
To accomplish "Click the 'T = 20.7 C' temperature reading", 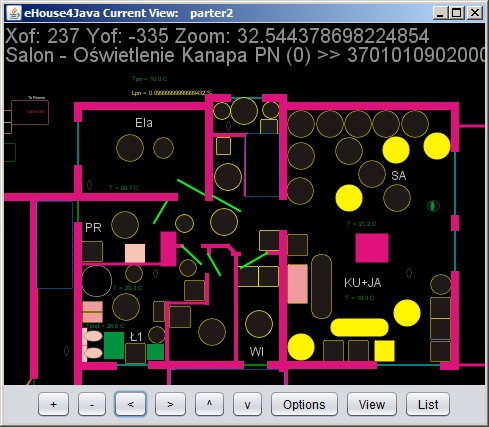I will [124, 188].
